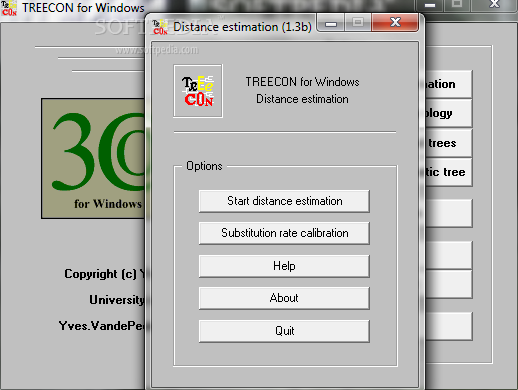Open Substitution rate calibration
This screenshot has width=518, height=390.
(x=284, y=233)
